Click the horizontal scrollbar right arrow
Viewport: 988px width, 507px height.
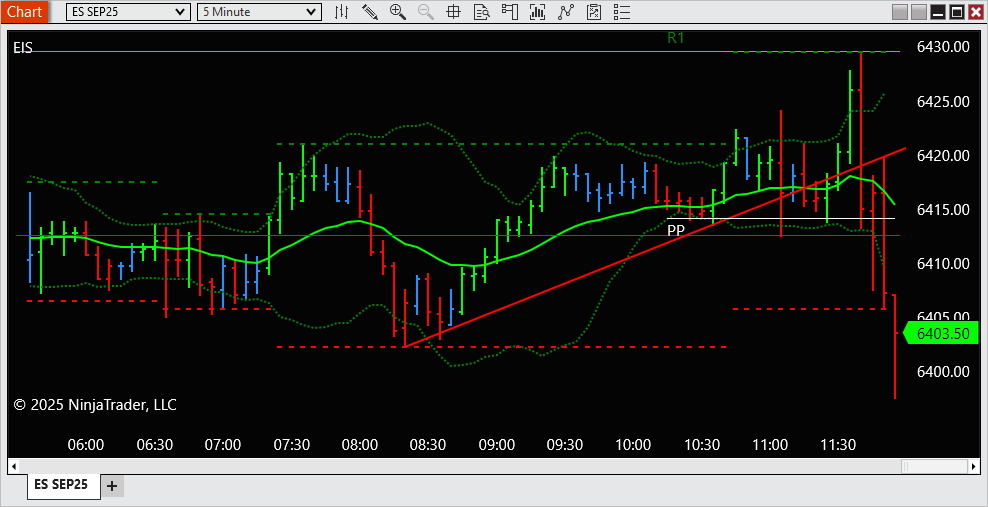pyautogui.click(x=974, y=466)
